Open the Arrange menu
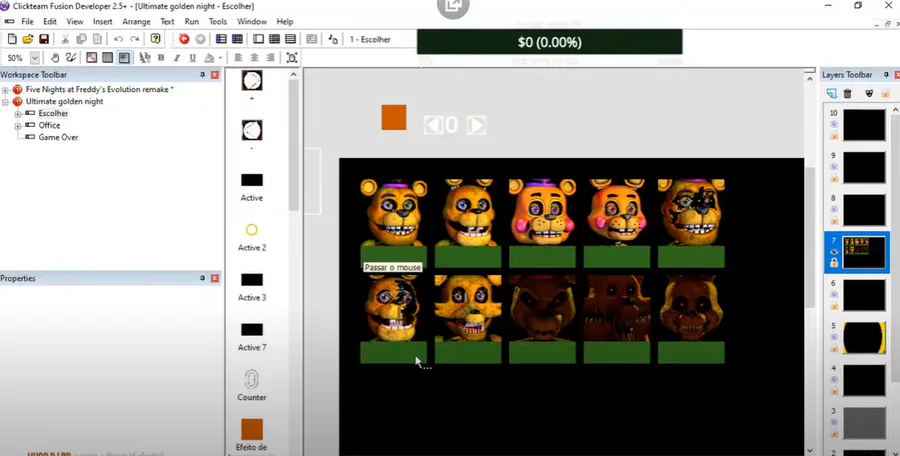 pyautogui.click(x=136, y=21)
